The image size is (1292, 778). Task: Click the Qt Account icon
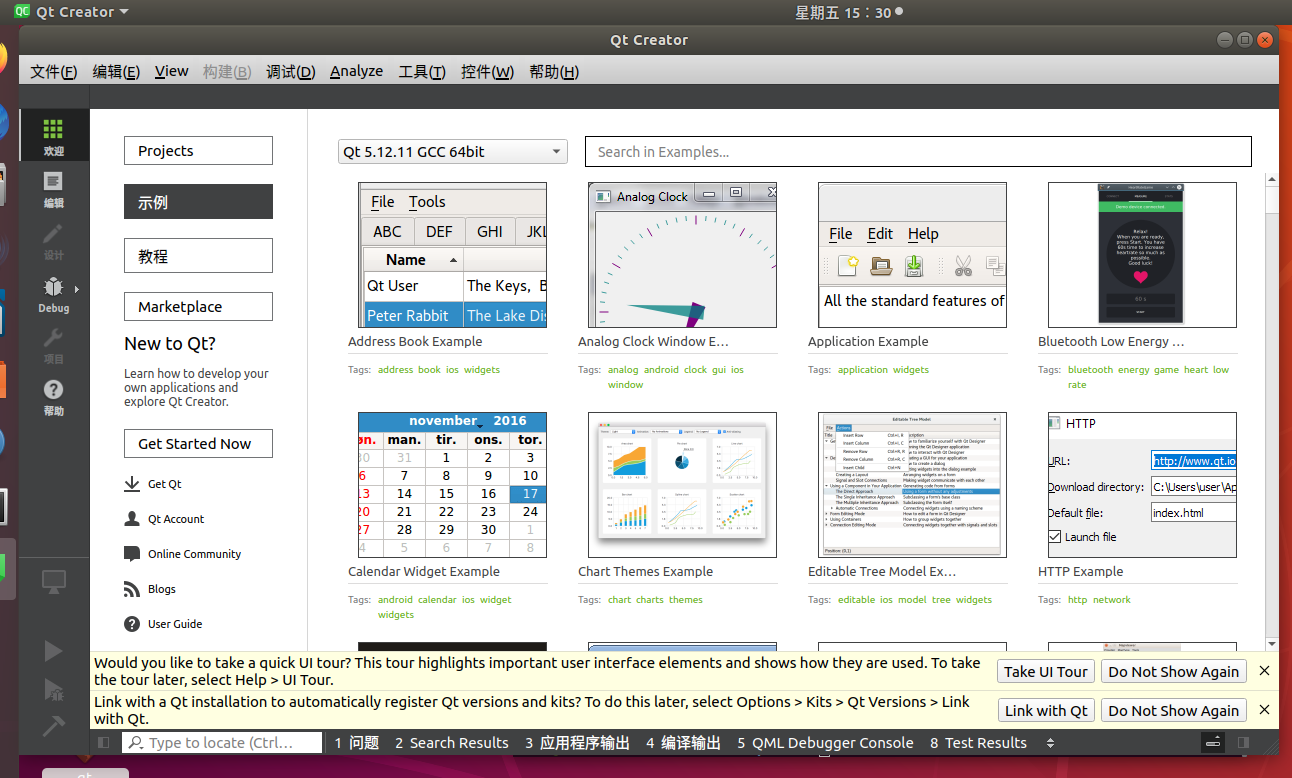pos(131,518)
